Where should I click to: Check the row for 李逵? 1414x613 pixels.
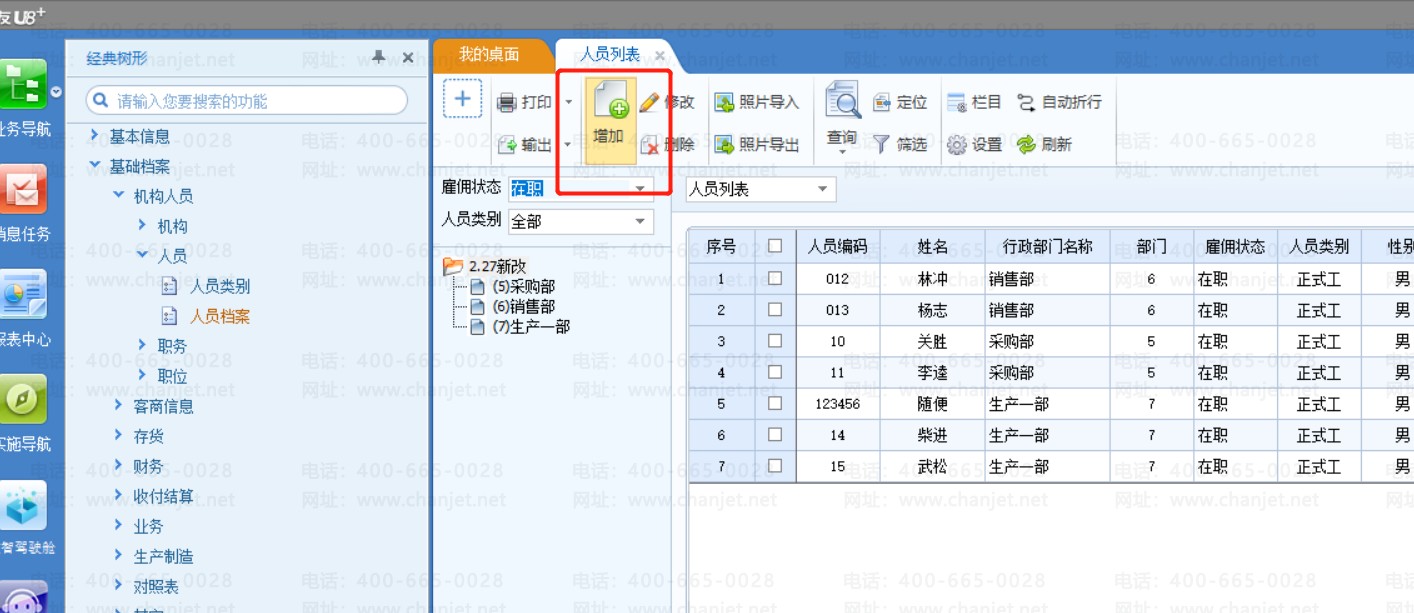click(775, 372)
